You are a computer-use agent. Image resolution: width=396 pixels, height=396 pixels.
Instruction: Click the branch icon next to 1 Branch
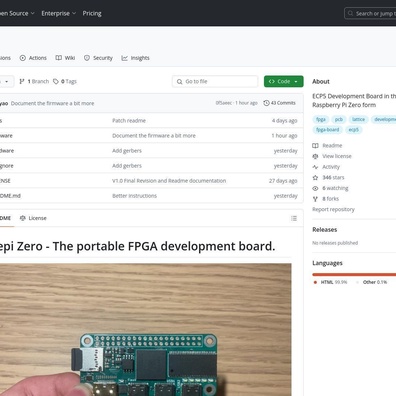pos(22,81)
